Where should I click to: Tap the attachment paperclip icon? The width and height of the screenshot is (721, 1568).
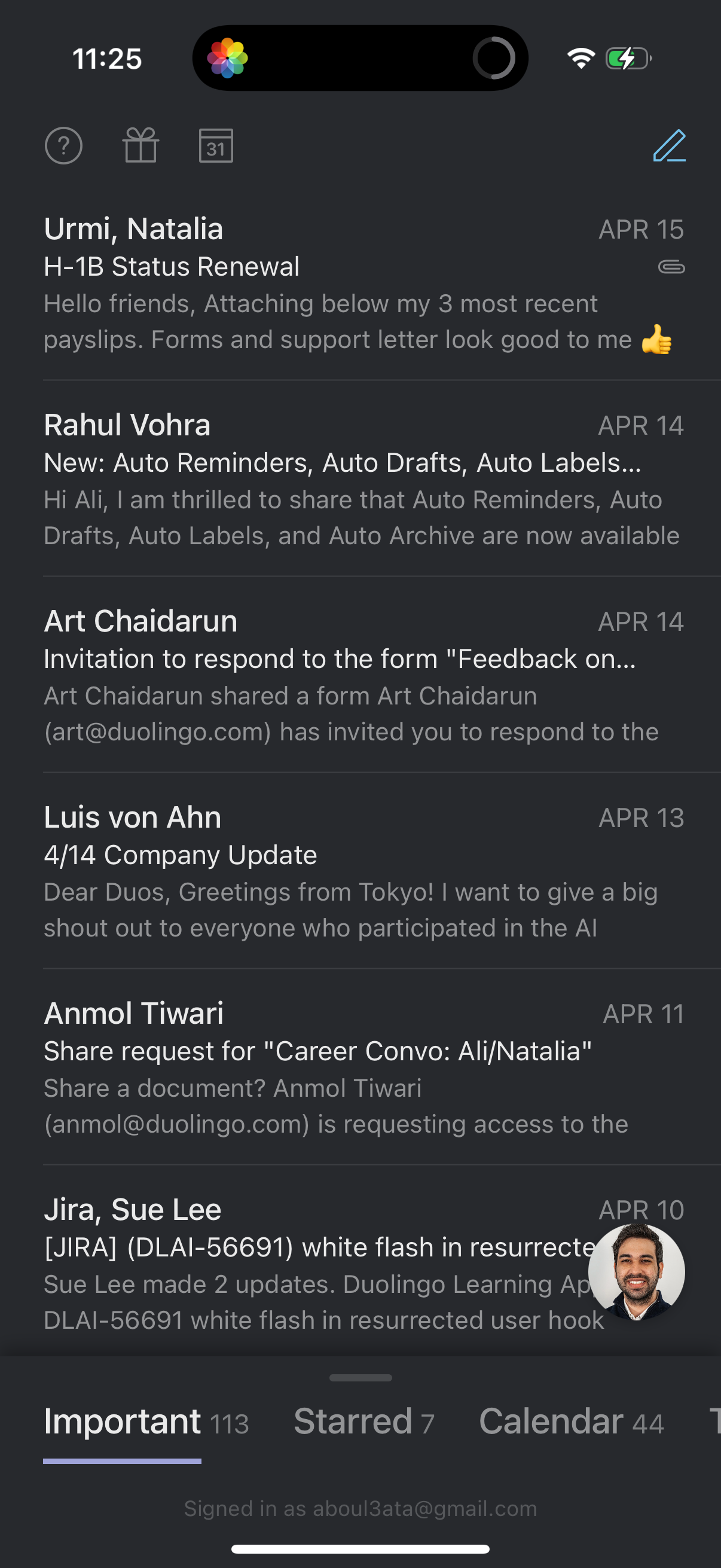[x=671, y=267]
